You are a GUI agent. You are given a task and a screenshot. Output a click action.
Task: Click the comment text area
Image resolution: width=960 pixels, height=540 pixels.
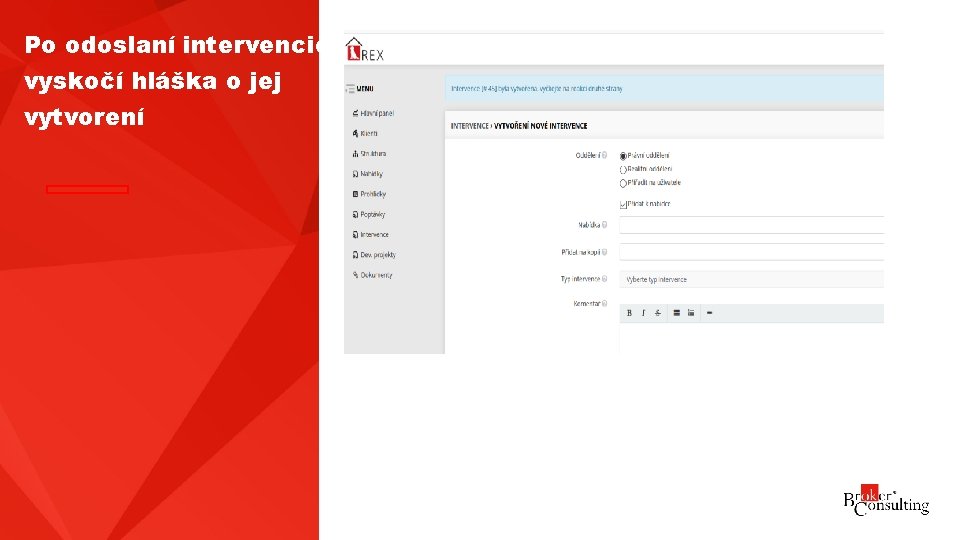click(x=751, y=338)
